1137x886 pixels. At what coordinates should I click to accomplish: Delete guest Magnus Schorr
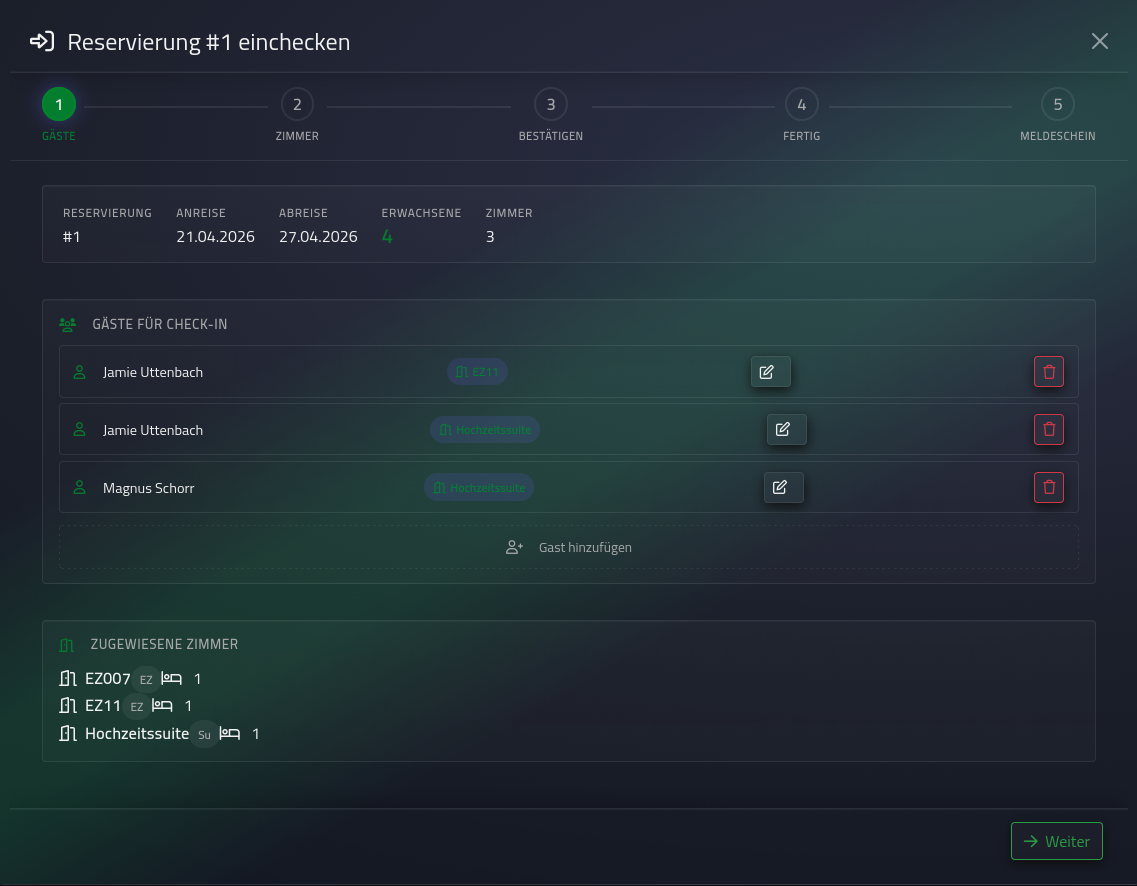pos(1049,488)
